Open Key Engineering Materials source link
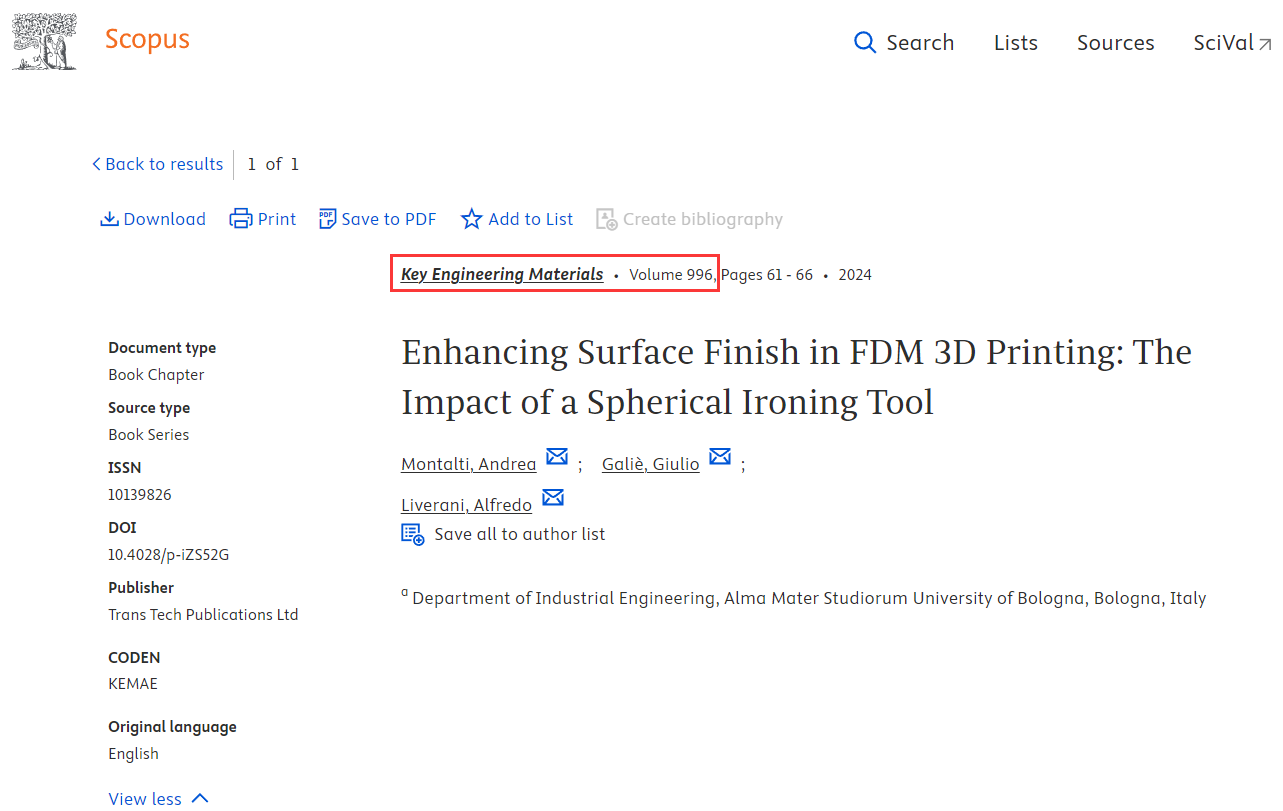1283x811 pixels. pos(502,274)
